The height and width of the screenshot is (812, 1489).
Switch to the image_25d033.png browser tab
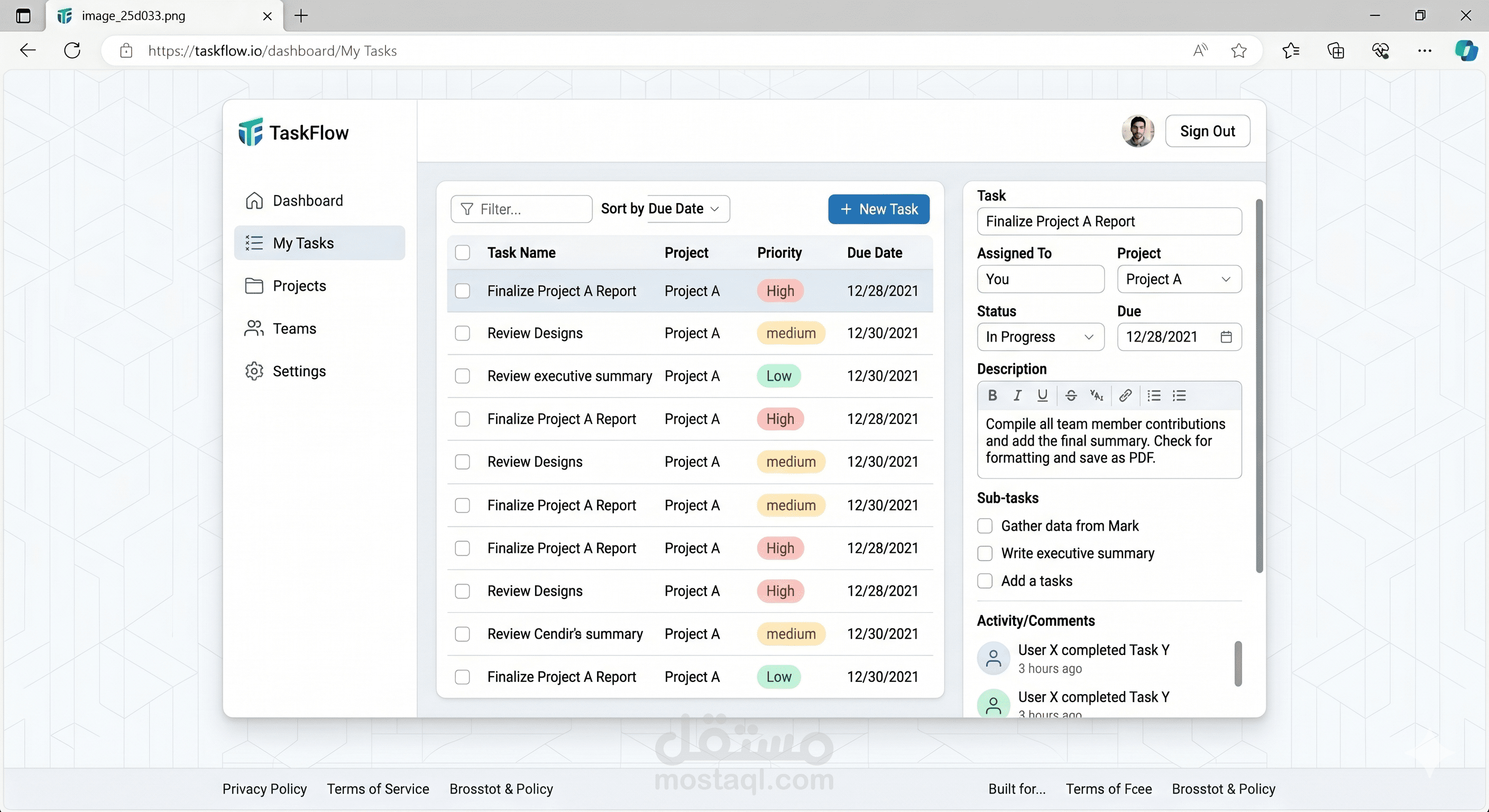click(165, 16)
